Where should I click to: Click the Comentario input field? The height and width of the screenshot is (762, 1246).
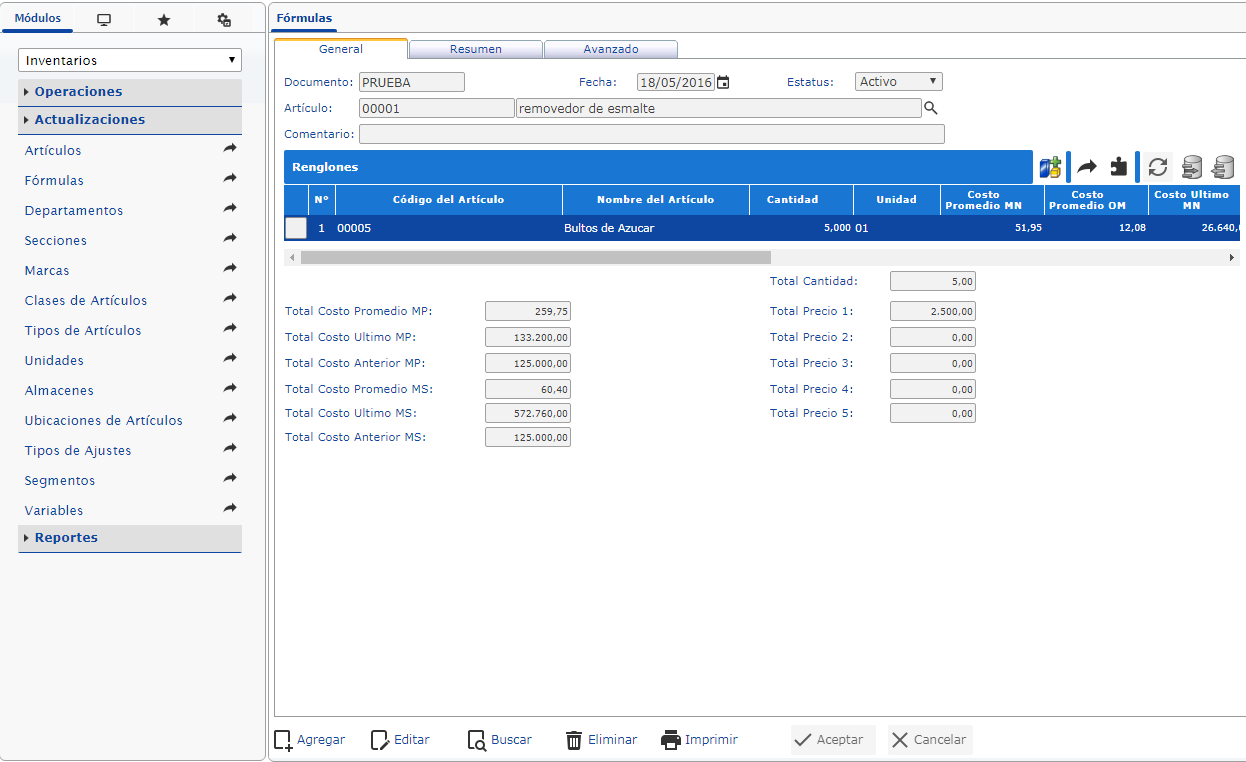[651, 134]
